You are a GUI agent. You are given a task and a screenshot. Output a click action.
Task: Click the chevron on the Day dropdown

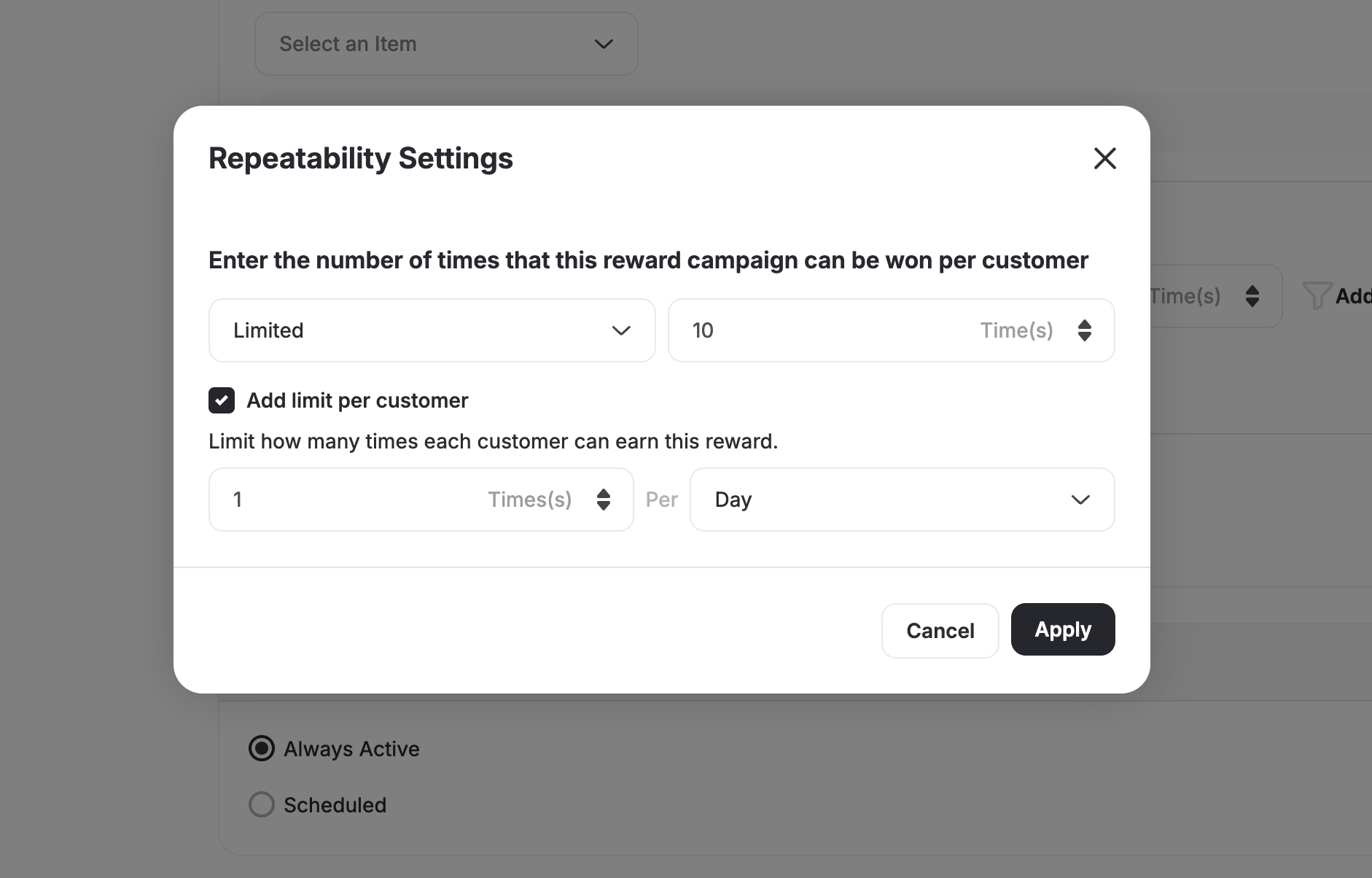(1081, 500)
